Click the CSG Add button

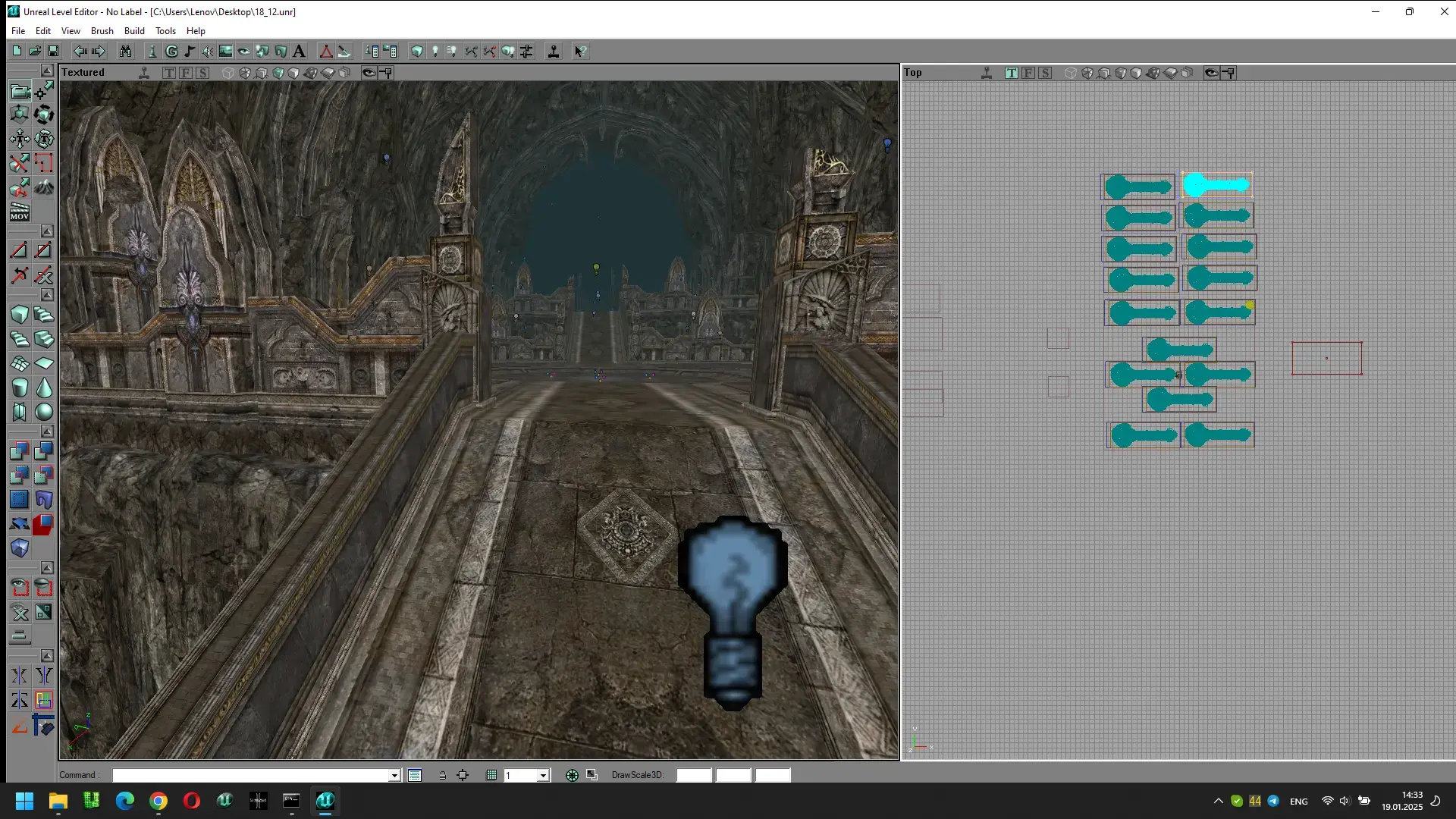point(20,451)
